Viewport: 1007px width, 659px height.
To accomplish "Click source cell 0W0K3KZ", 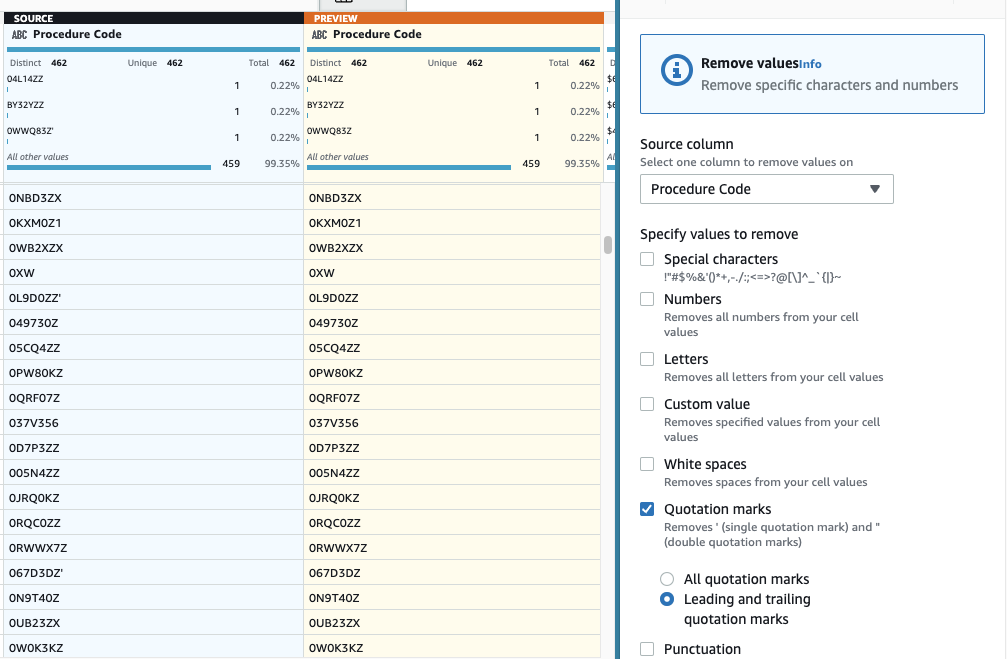I will 153,649.
